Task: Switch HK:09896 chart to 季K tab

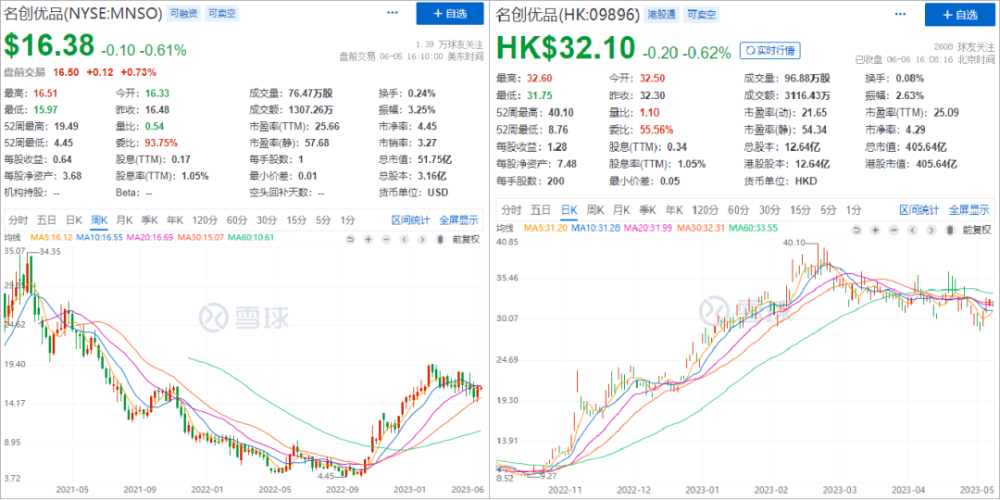Action: [647, 210]
